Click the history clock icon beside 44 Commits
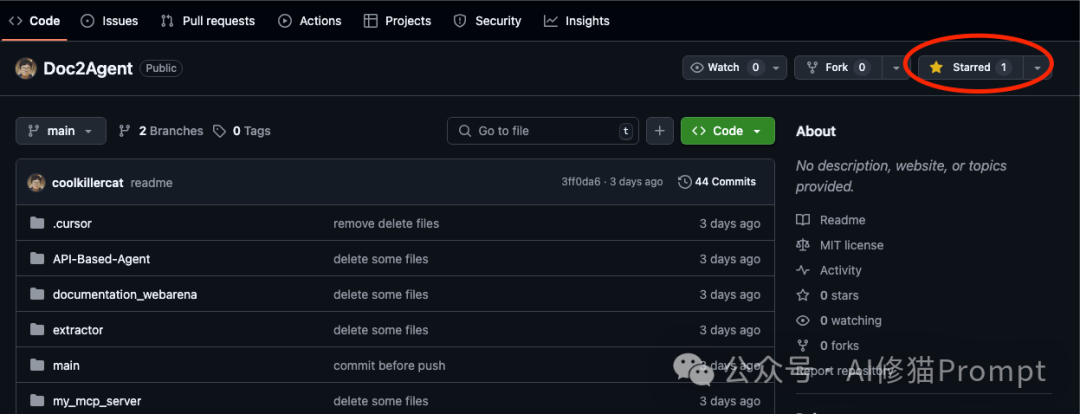The width and height of the screenshot is (1080, 414). pos(685,182)
